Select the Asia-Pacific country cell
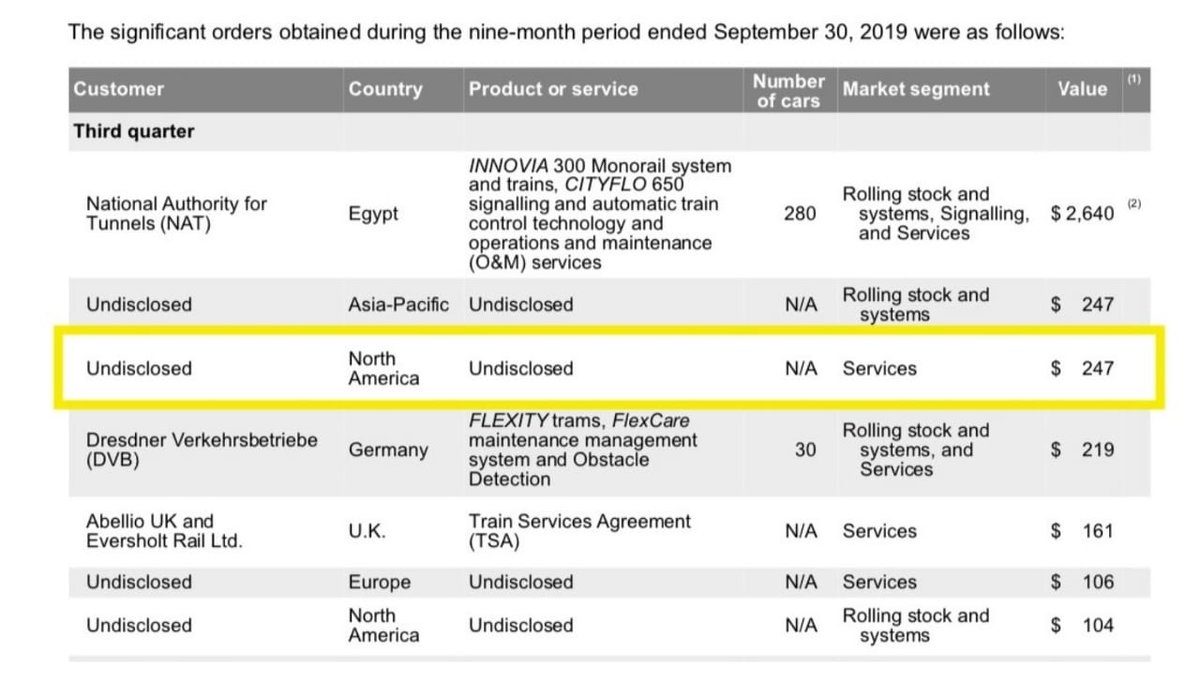 (x=398, y=304)
